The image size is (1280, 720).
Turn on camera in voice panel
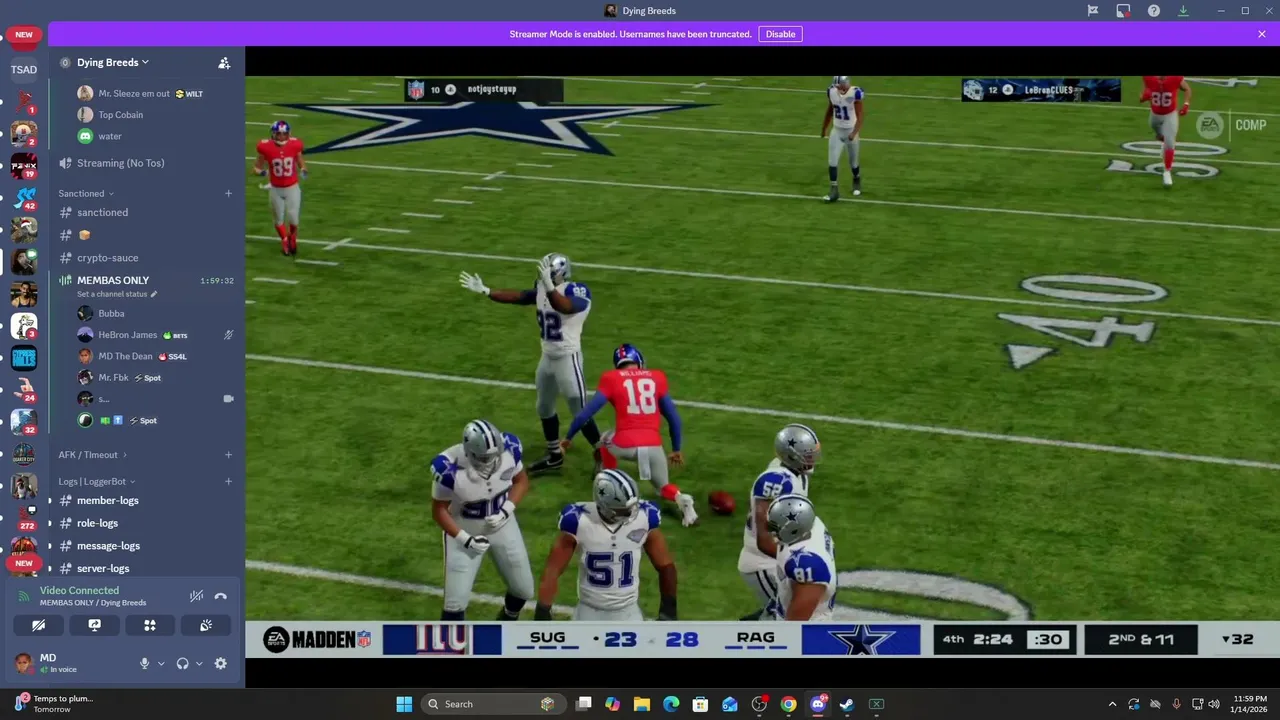tap(39, 625)
